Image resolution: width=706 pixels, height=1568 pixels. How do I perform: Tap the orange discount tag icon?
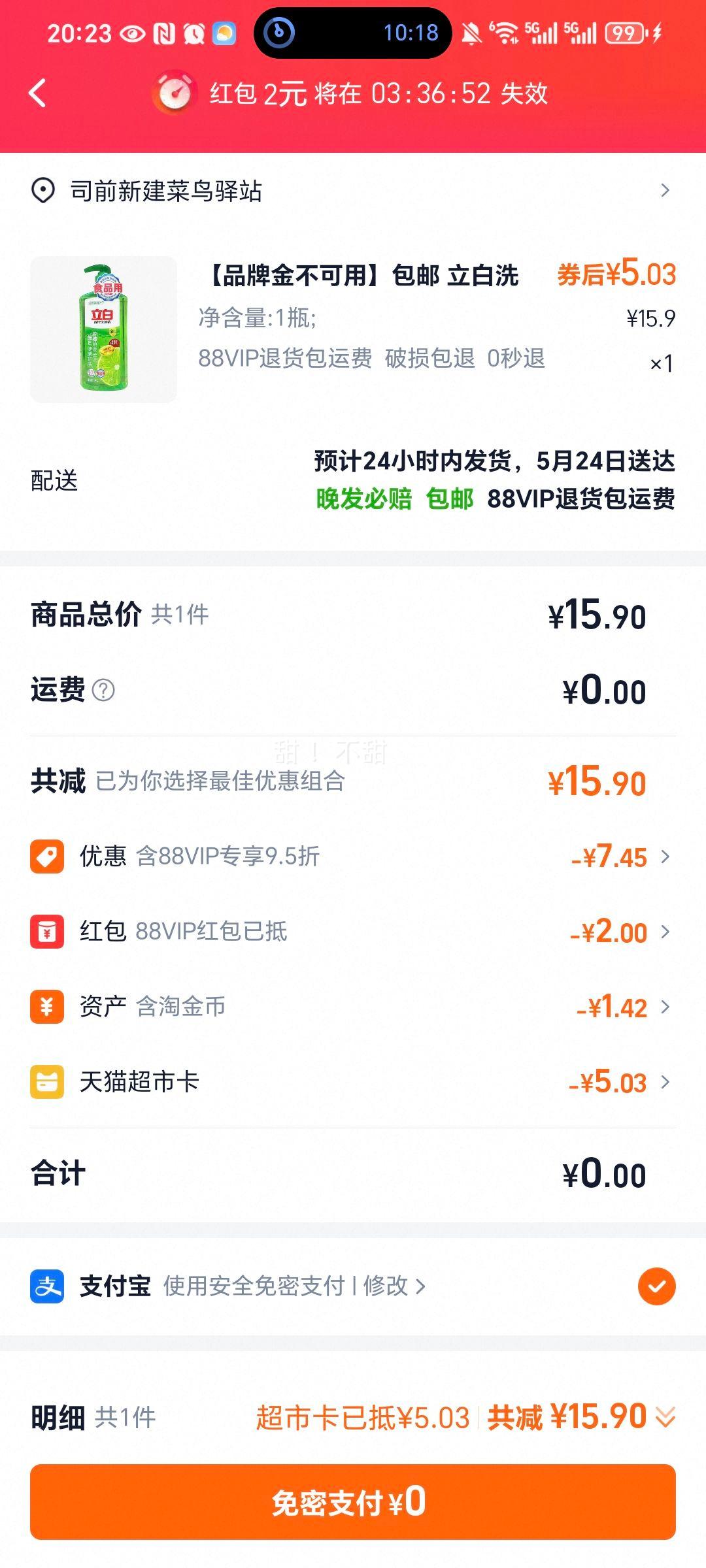[47, 856]
